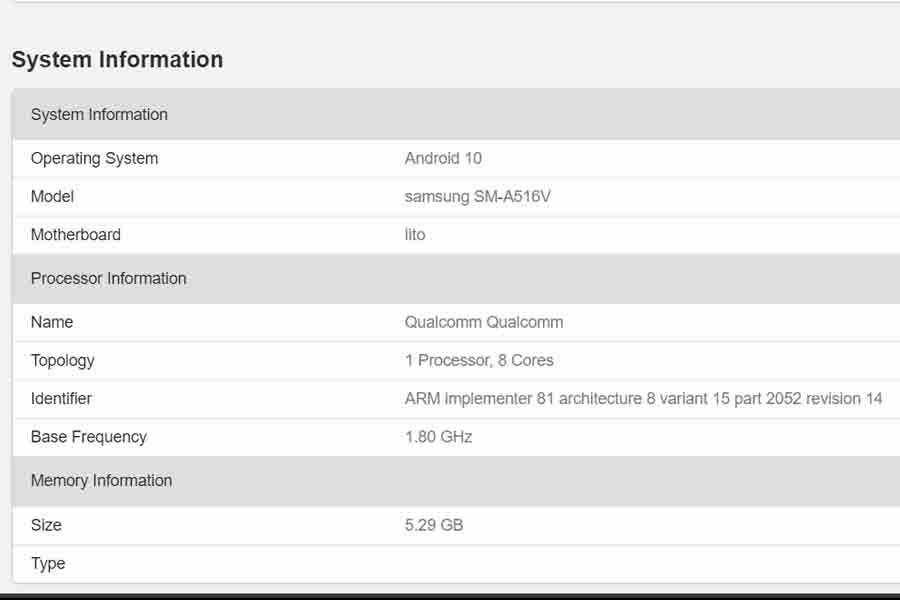900x600 pixels.
Task: Select the lito motherboard value
Action: (415, 235)
